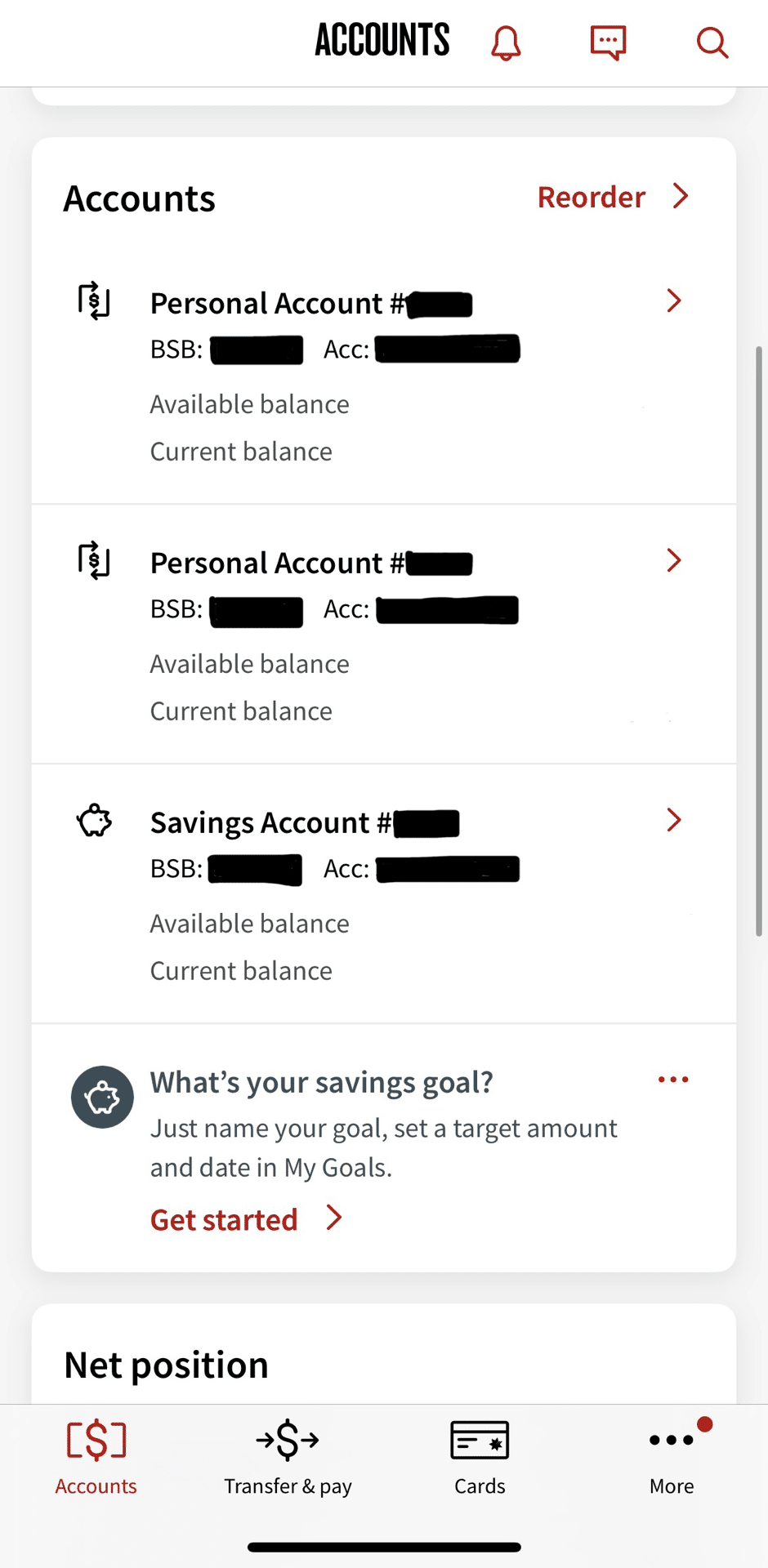The width and height of the screenshot is (768, 1568).
Task: Tap the second Personal Account transfer icon
Action: [x=94, y=560]
